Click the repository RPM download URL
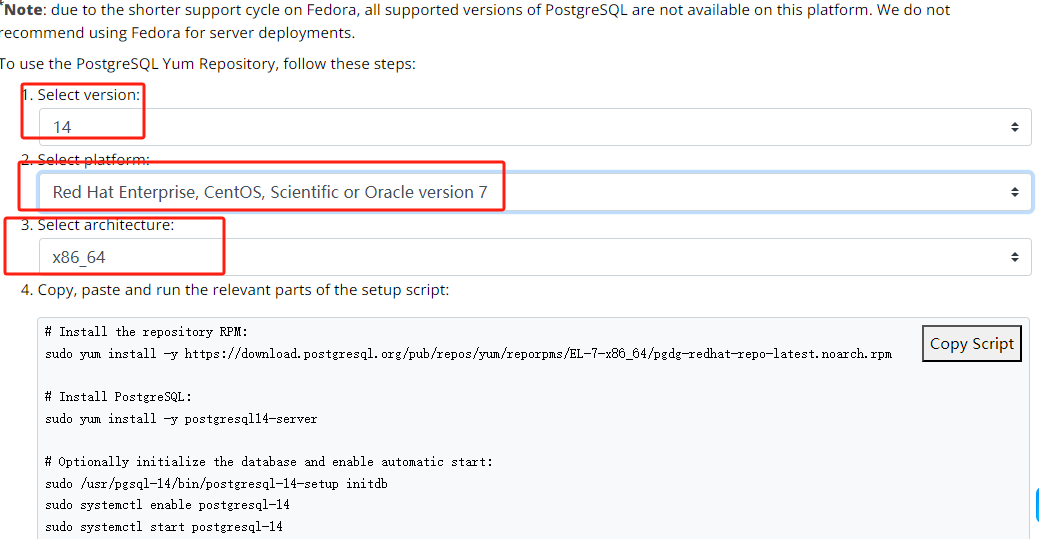The height and width of the screenshot is (539, 1039). tap(538, 354)
